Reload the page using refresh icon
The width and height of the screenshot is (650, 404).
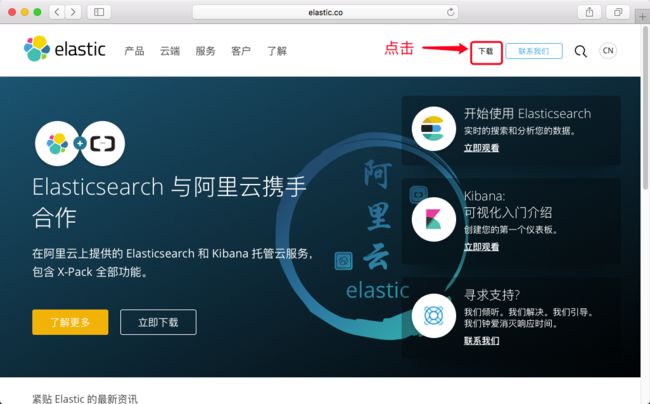click(450, 12)
